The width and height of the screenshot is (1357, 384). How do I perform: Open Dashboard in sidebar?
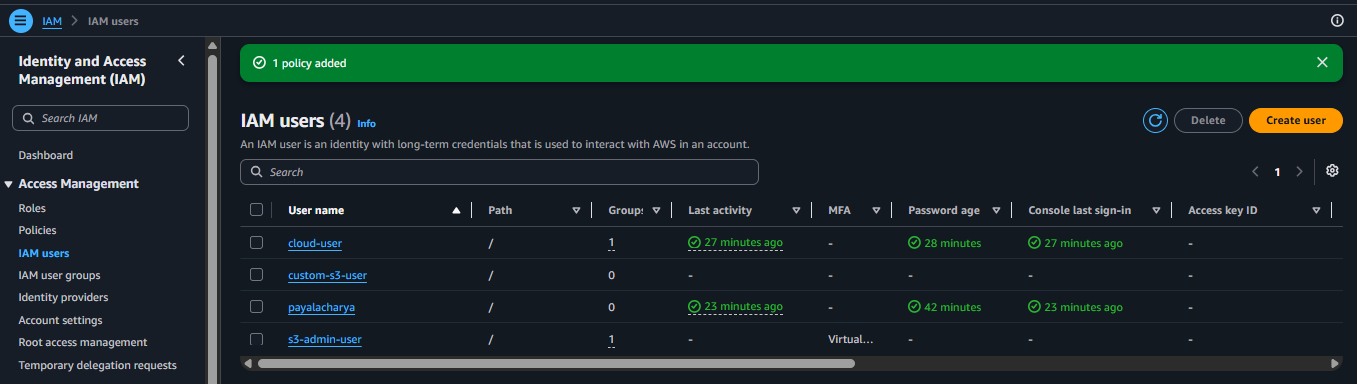(x=45, y=155)
